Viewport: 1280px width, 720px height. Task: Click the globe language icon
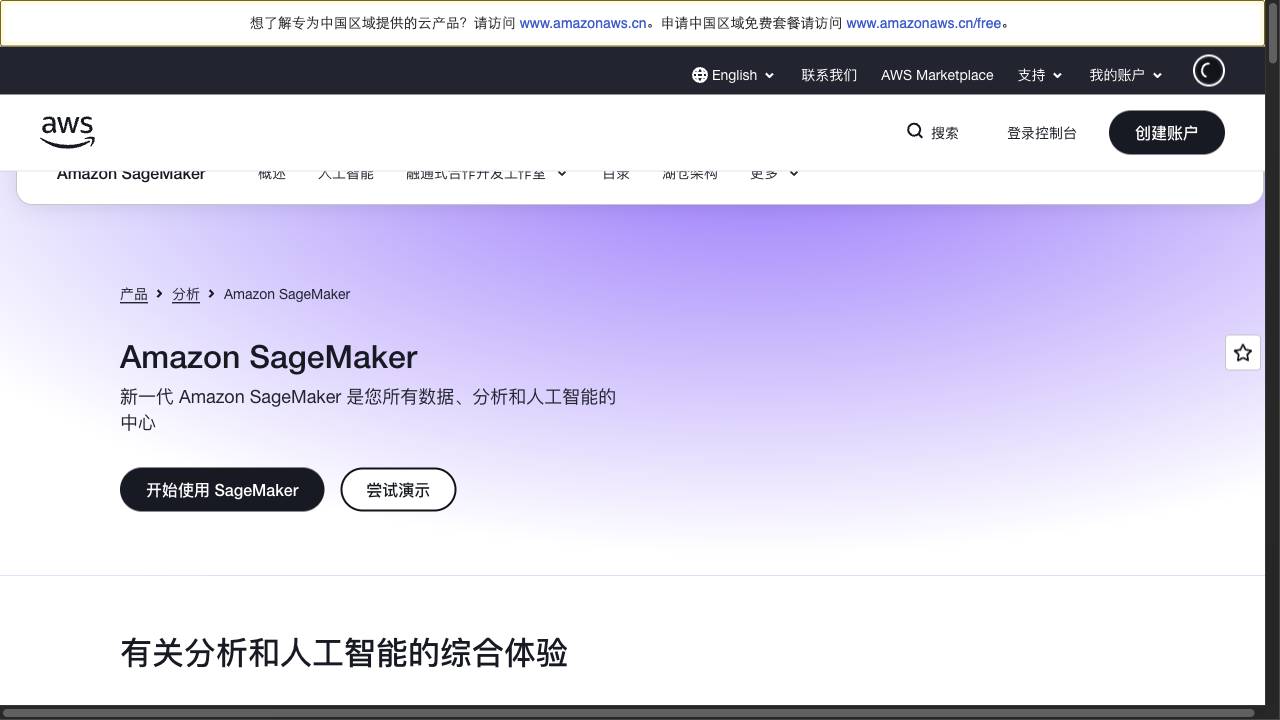pos(700,75)
